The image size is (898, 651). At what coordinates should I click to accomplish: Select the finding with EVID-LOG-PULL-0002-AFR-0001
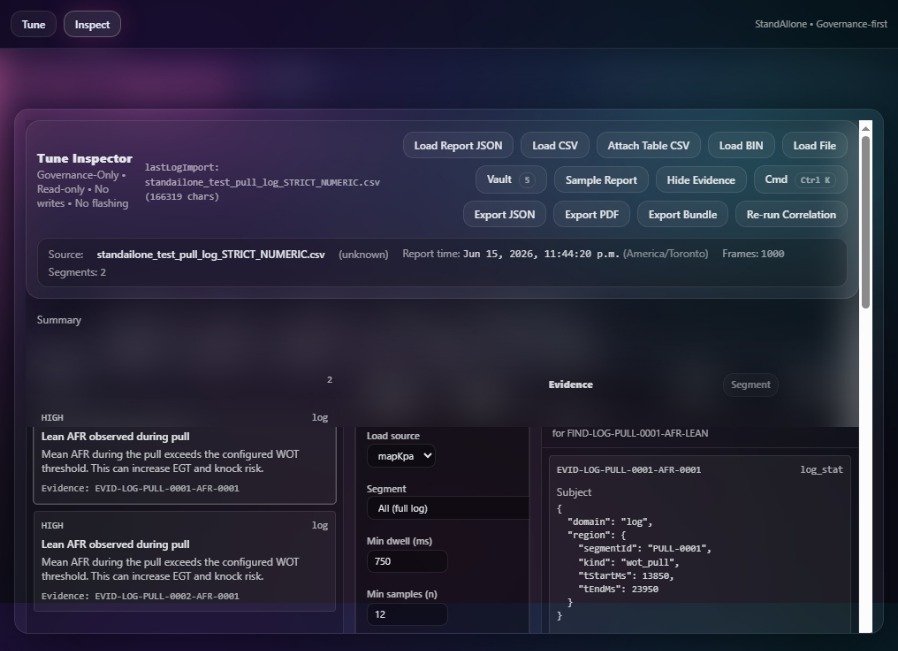(x=184, y=561)
